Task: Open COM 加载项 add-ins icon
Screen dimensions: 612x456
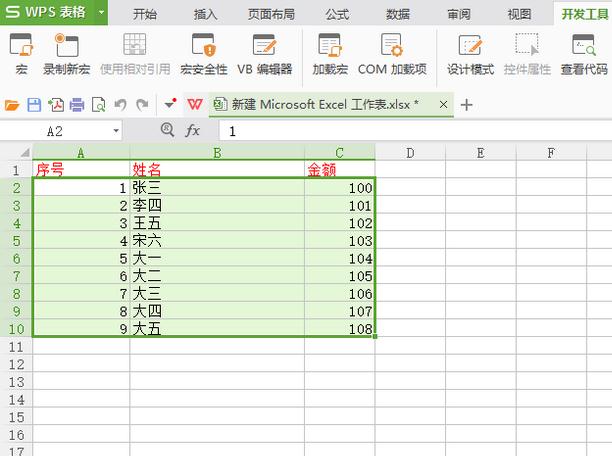Action: click(x=392, y=45)
